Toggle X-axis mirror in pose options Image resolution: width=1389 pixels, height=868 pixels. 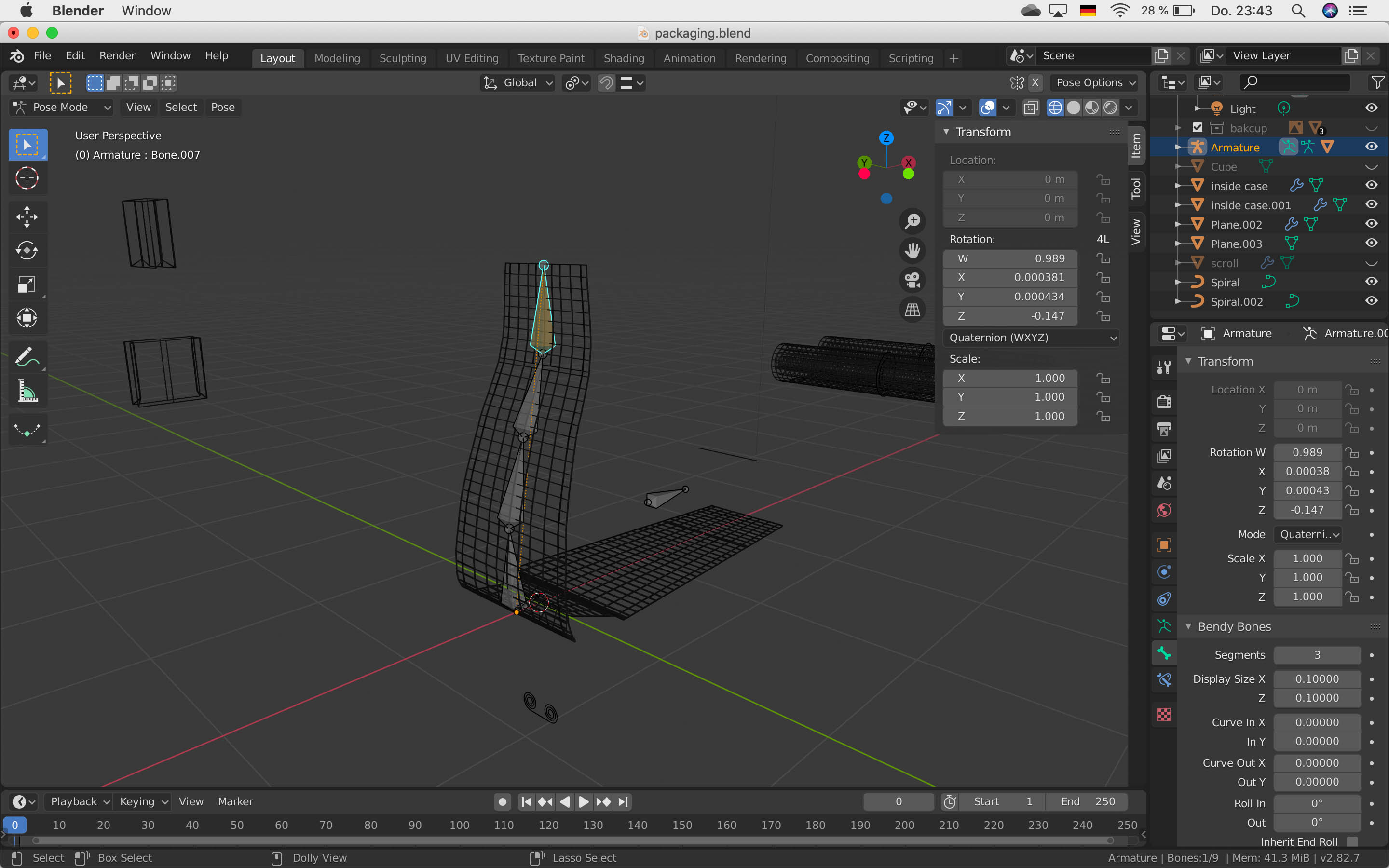tap(1035, 82)
